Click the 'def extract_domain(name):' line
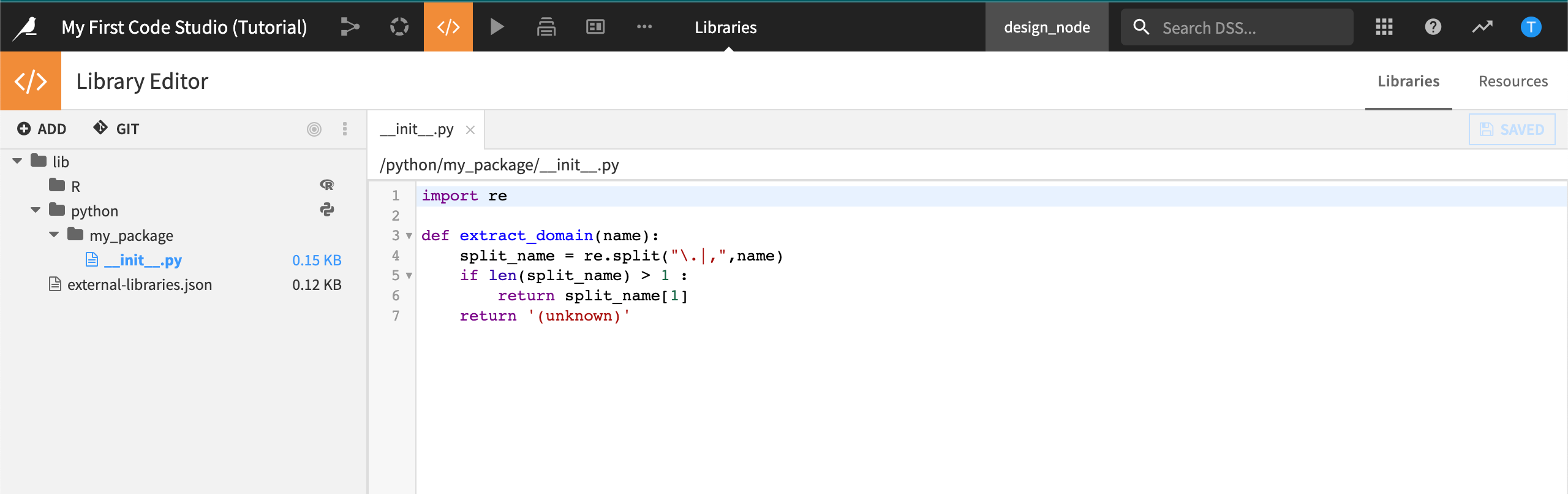Screen dimensions: 1568x494 click(x=540, y=236)
